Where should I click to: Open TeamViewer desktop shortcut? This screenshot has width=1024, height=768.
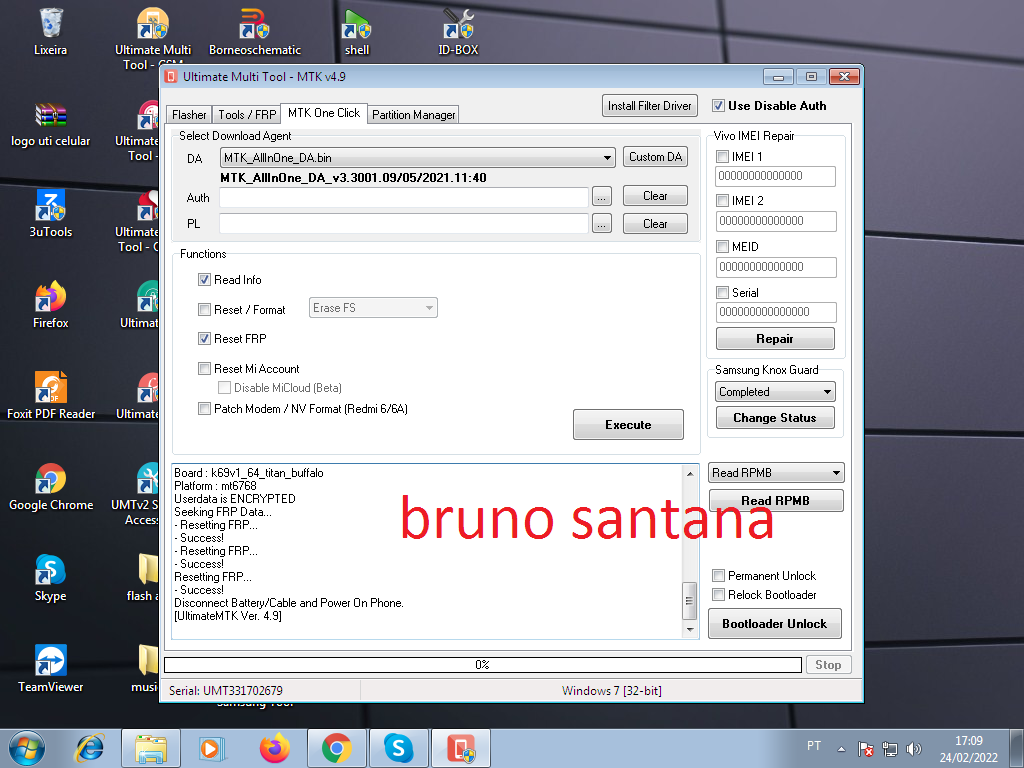(x=50, y=669)
